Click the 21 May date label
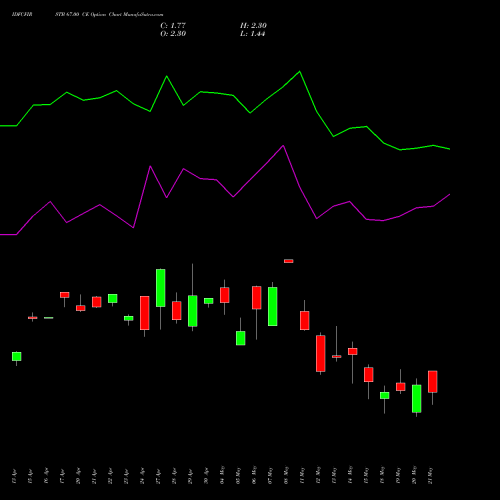 pyautogui.click(x=430, y=475)
